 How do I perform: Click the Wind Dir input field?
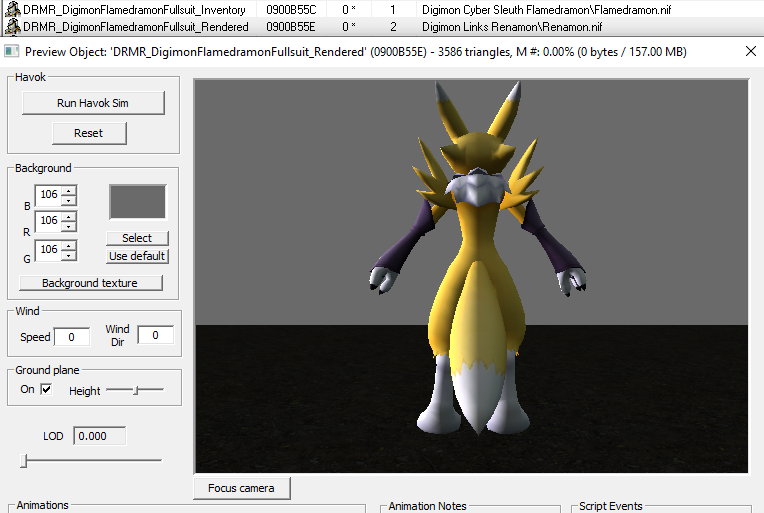tap(156, 335)
